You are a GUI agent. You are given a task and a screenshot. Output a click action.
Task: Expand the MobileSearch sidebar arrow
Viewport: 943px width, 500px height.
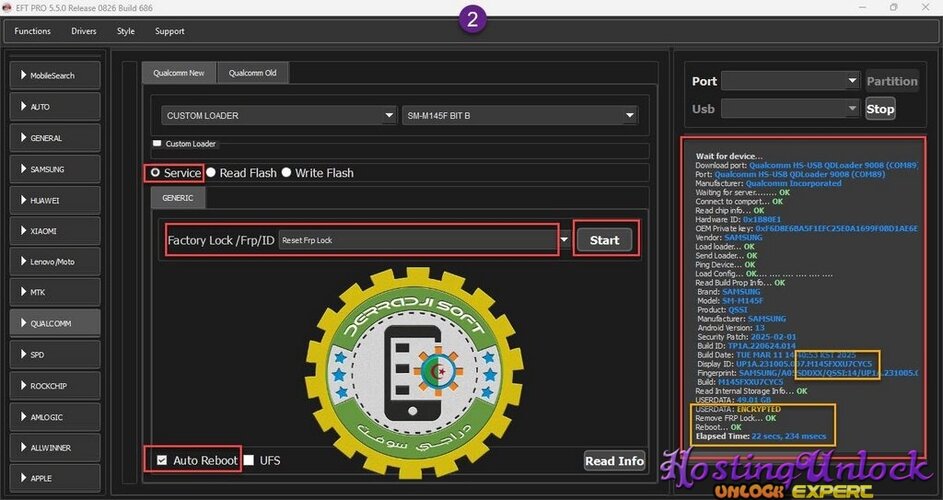pos(23,75)
